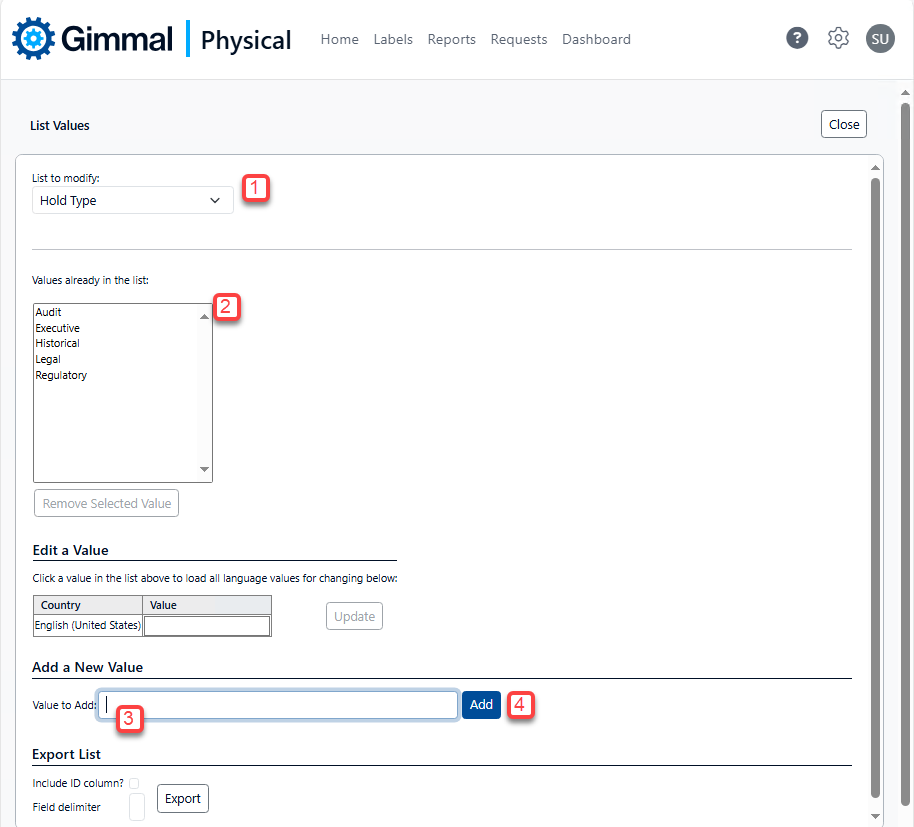Expand the List to modify dropdown
This screenshot has height=827, width=914.
[133, 200]
